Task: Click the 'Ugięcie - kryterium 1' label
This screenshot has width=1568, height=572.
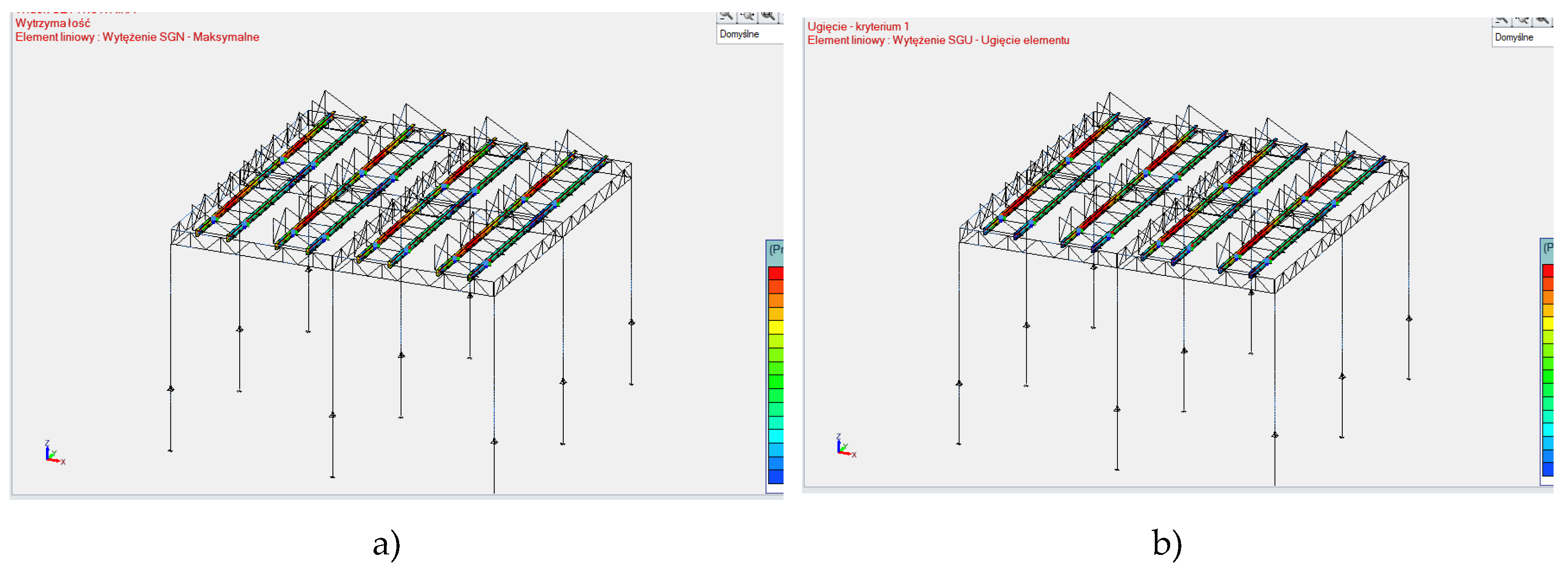Action: pyautogui.click(x=857, y=27)
